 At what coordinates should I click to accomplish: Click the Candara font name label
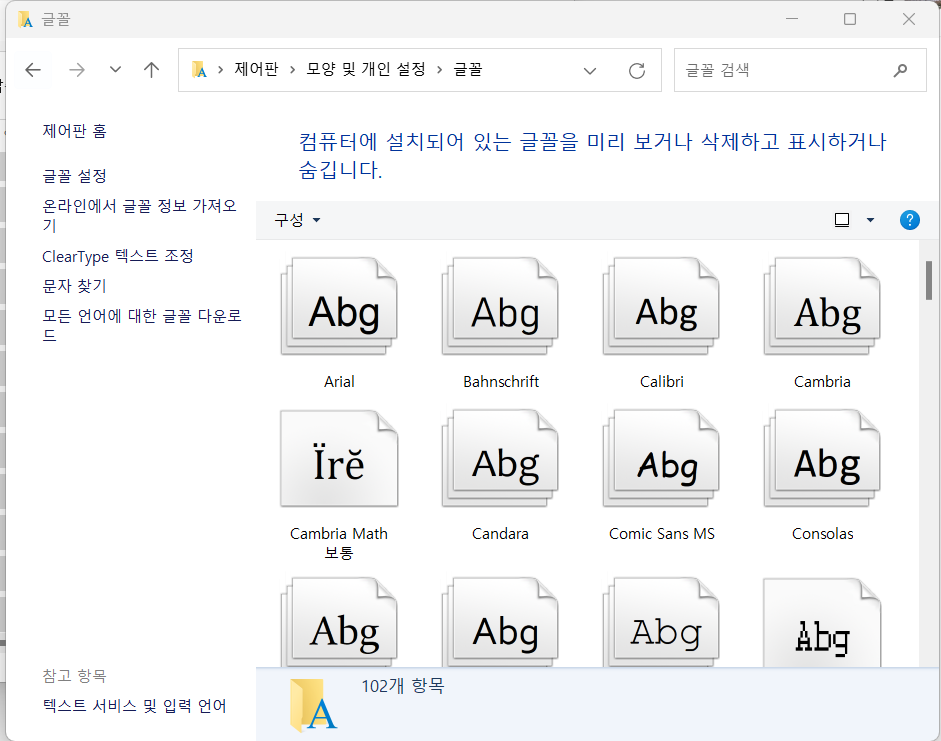501,534
